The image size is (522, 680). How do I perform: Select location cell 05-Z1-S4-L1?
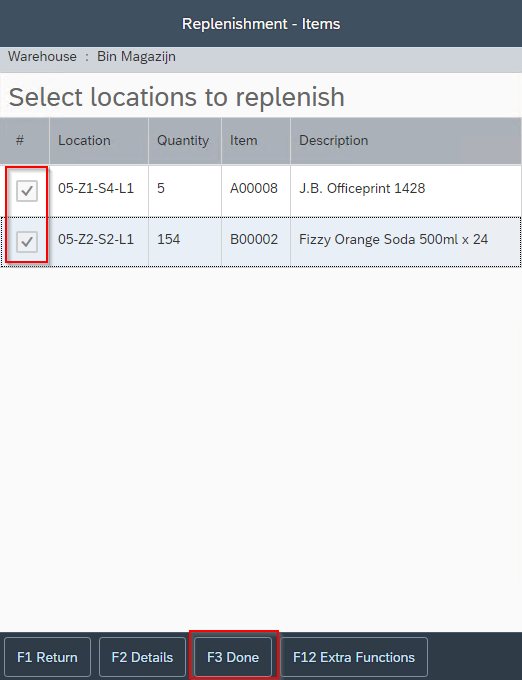(96, 188)
